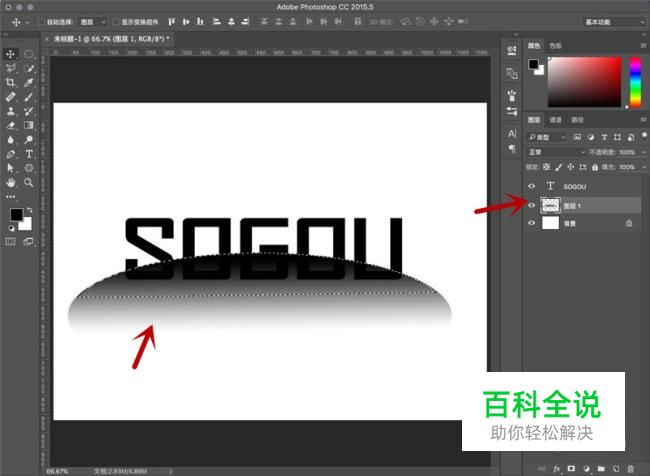
Task: Open the Auto-Select layer/group dropdown
Action: [93, 22]
